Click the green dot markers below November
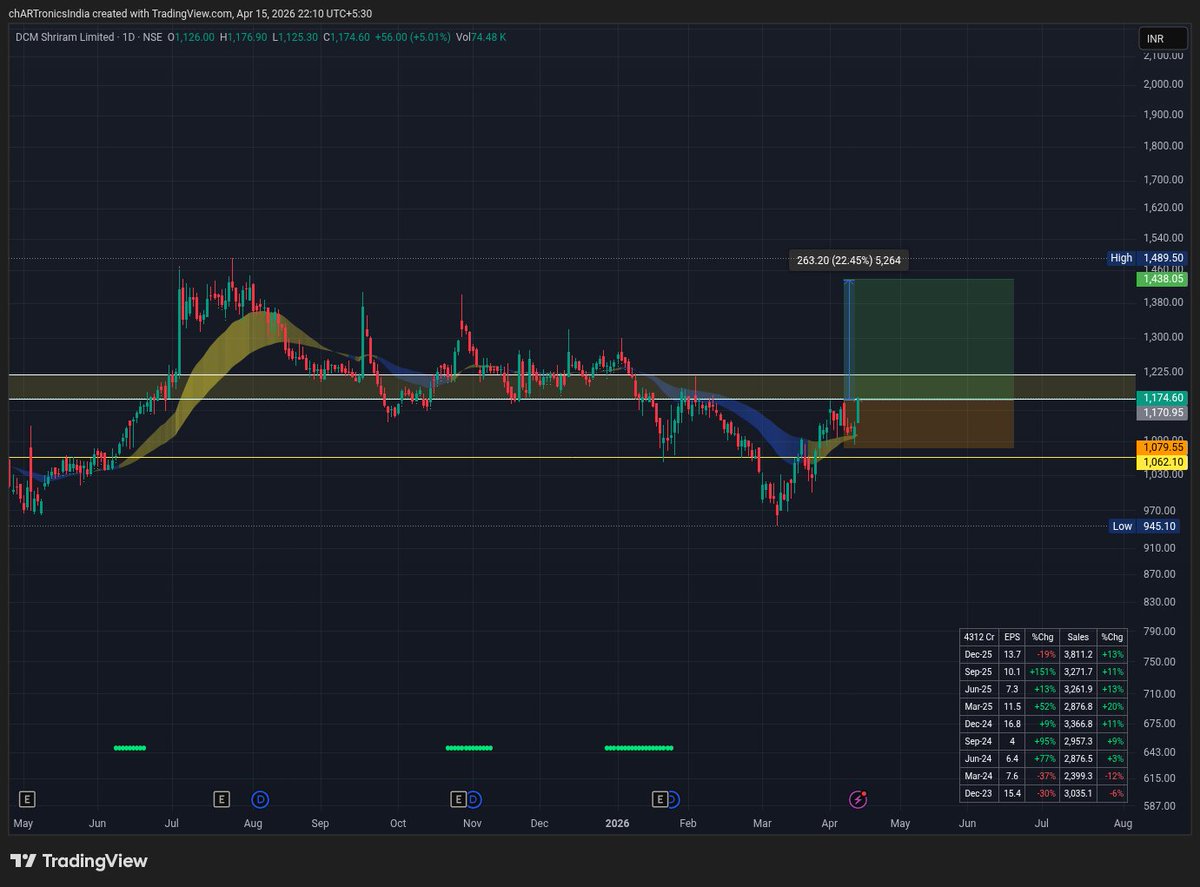 click(470, 747)
